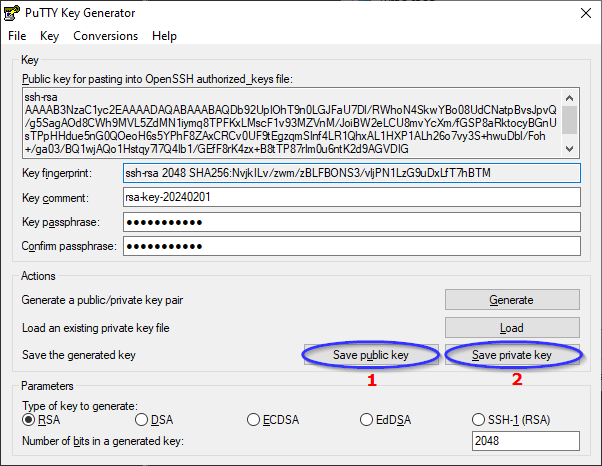Open the File menu

point(17,36)
